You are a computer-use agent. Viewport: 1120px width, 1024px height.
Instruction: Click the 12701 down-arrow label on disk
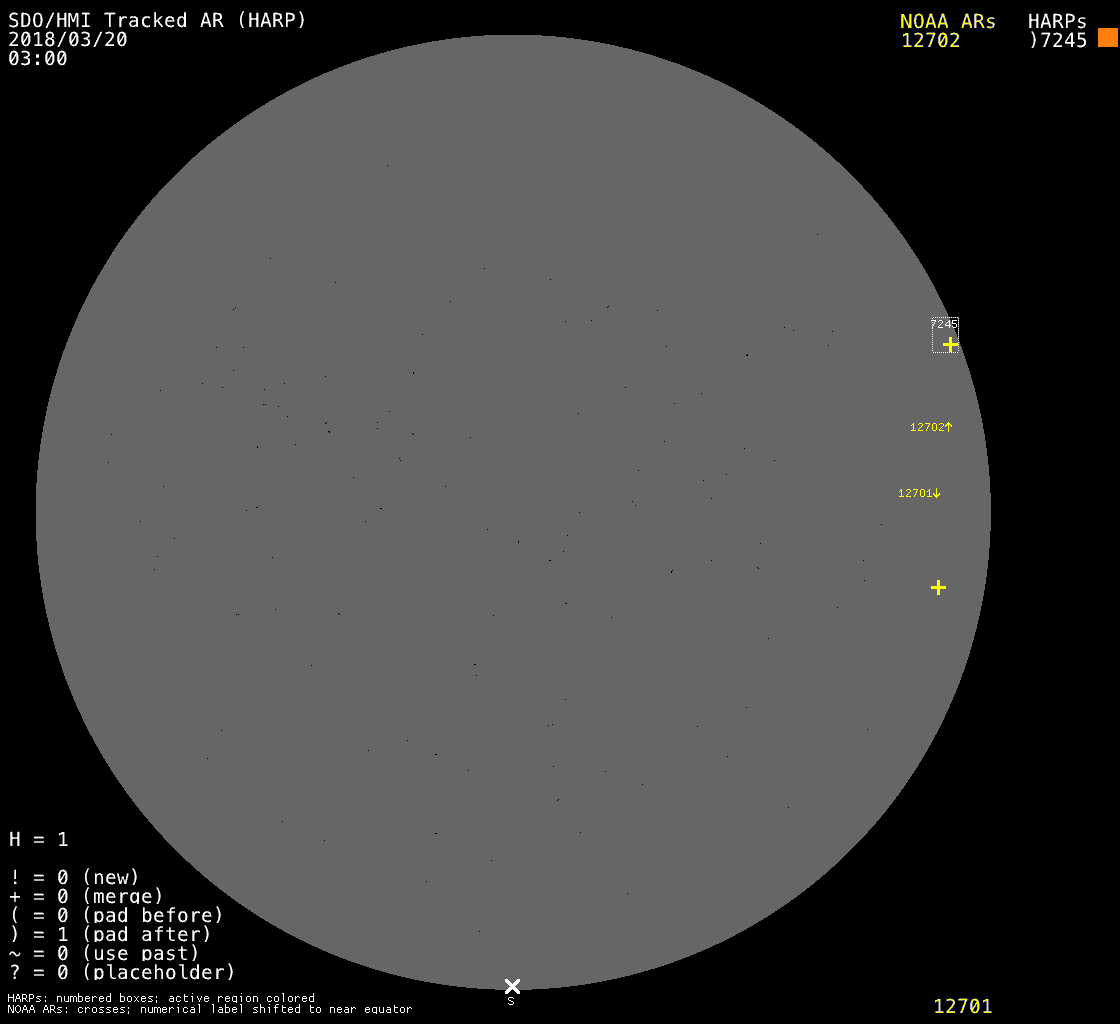pyautogui.click(x=919, y=493)
